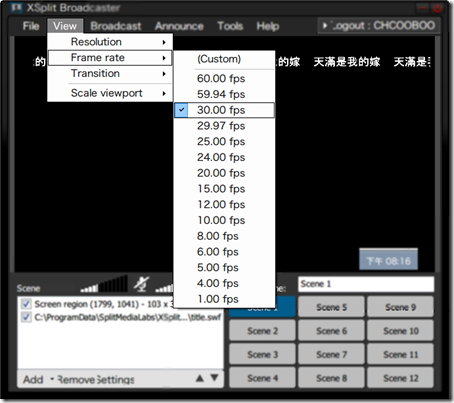The image size is (454, 403).
Task: Set frame rate to 25.00 fps
Action: [x=224, y=142]
